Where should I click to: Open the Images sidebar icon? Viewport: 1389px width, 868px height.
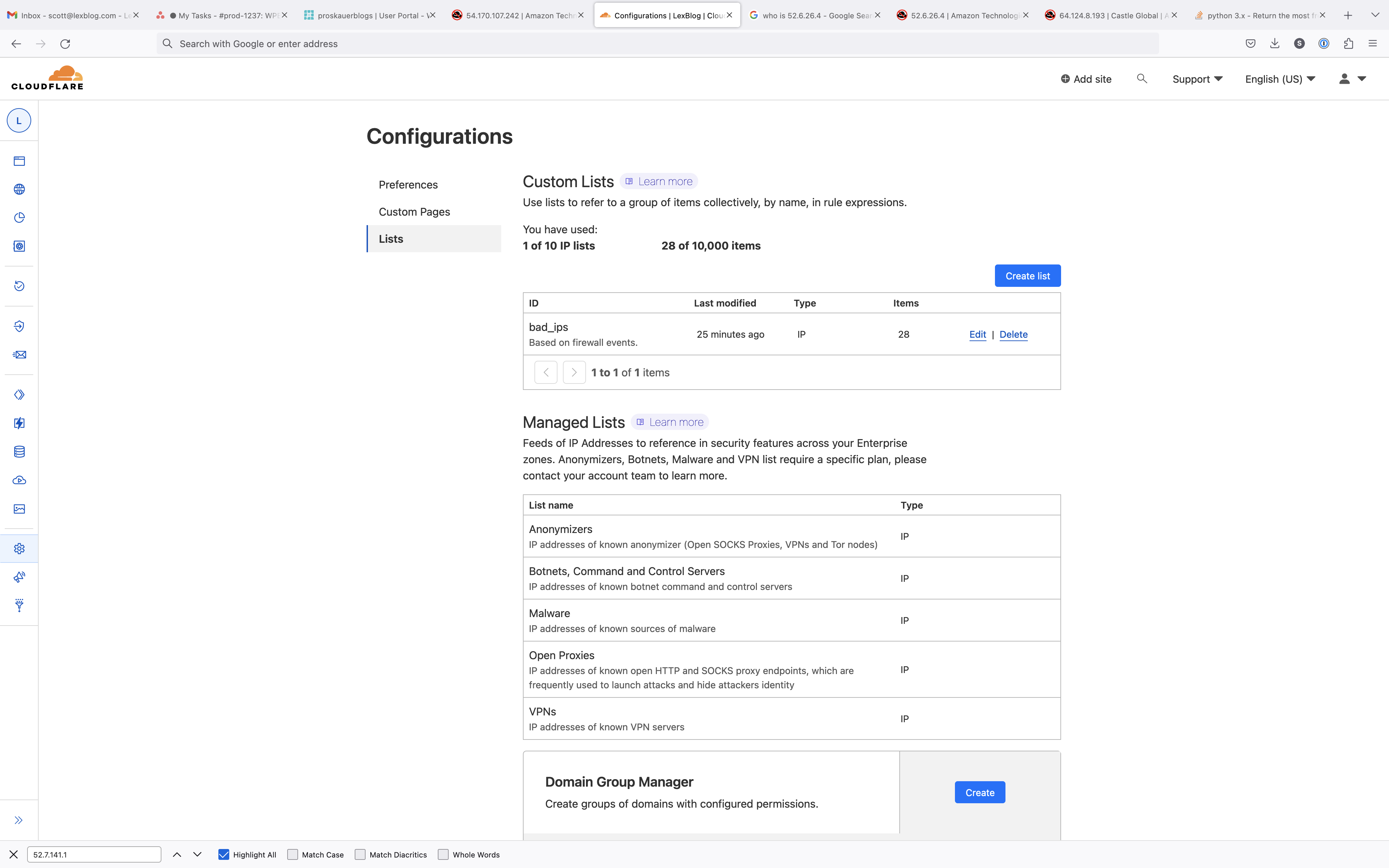pyautogui.click(x=20, y=509)
